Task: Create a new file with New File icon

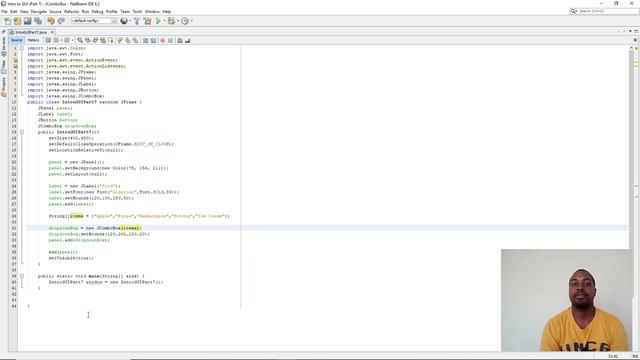Action: click(8, 21)
